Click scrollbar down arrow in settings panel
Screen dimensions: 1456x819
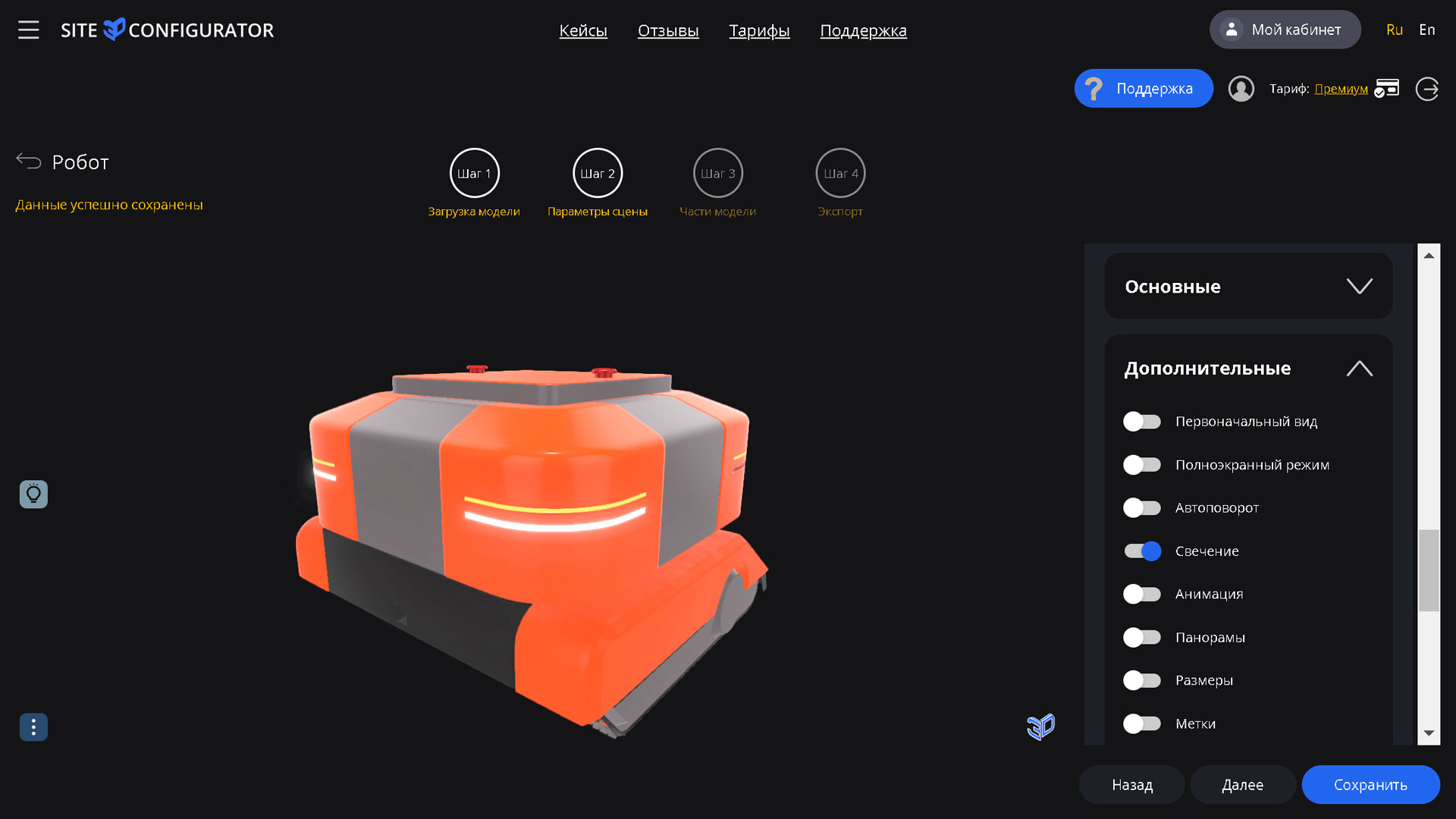(1429, 733)
